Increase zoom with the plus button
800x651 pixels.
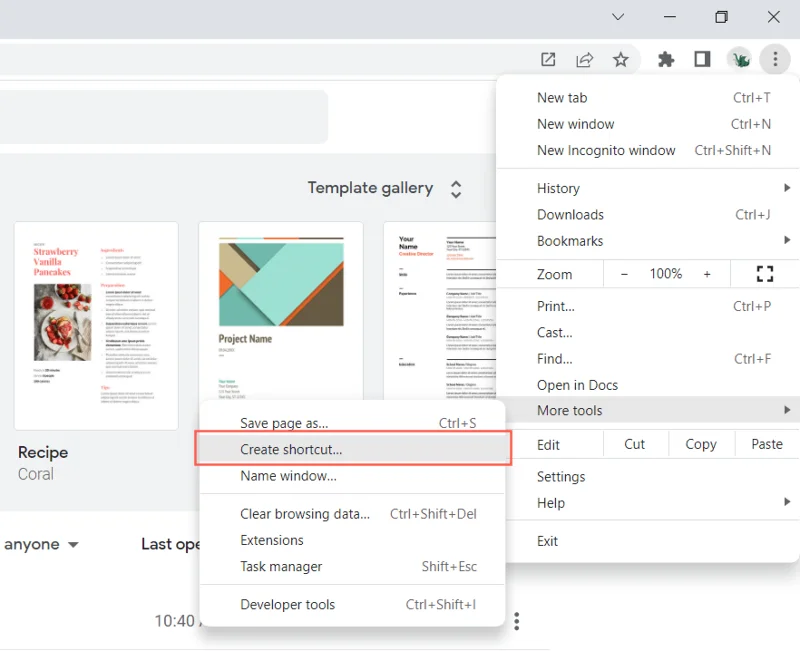point(707,274)
